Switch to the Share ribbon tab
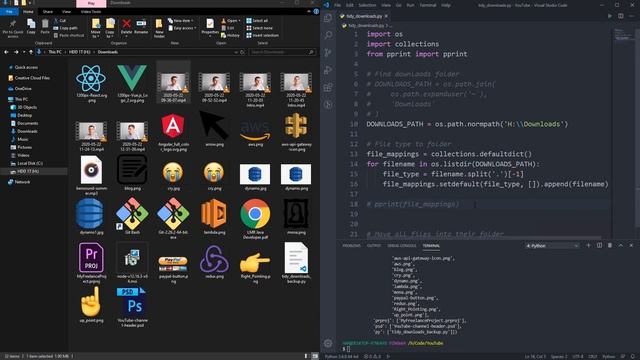 47,12
